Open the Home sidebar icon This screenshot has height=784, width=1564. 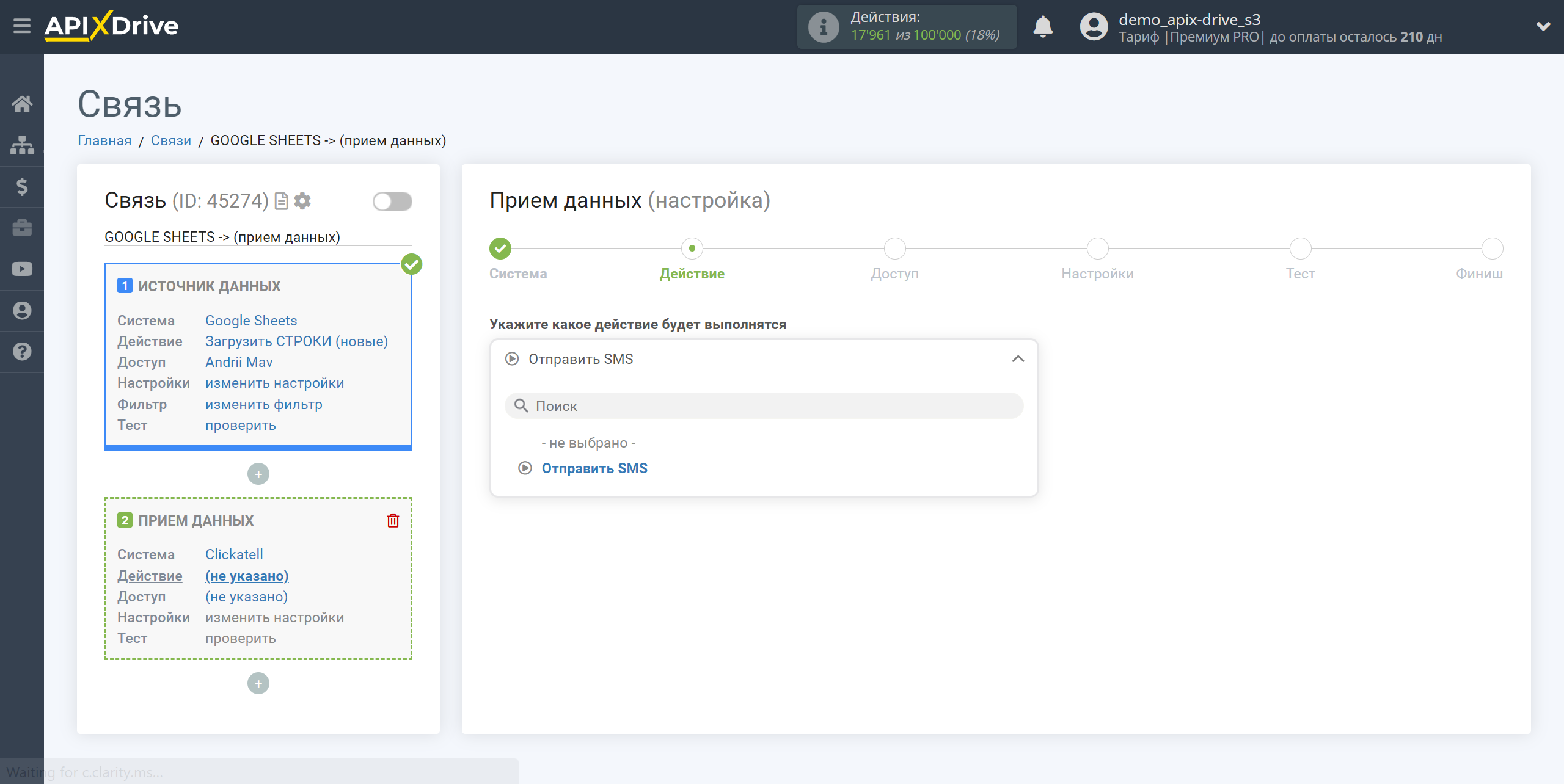(22, 104)
